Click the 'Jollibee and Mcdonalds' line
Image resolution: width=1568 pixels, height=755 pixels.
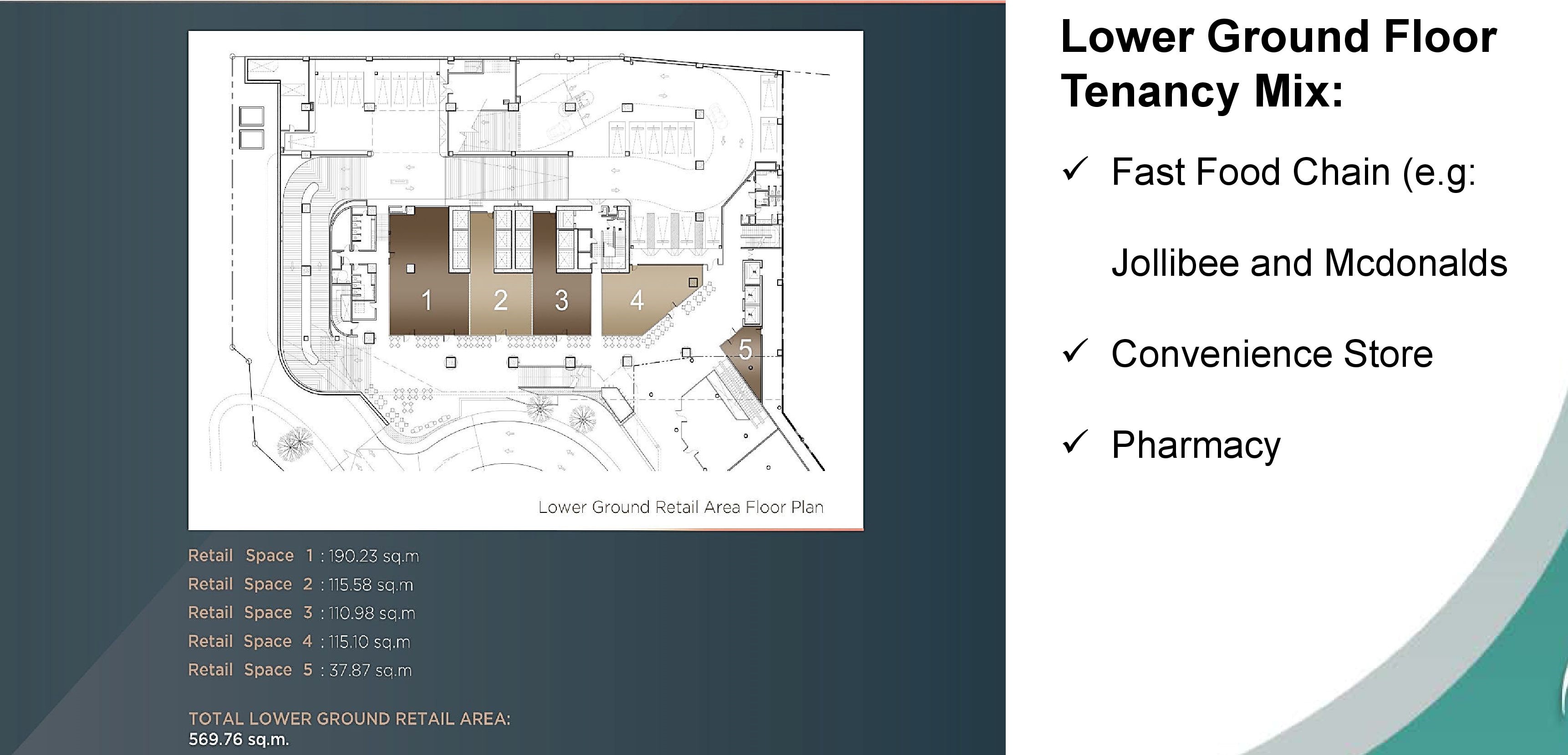(1309, 263)
